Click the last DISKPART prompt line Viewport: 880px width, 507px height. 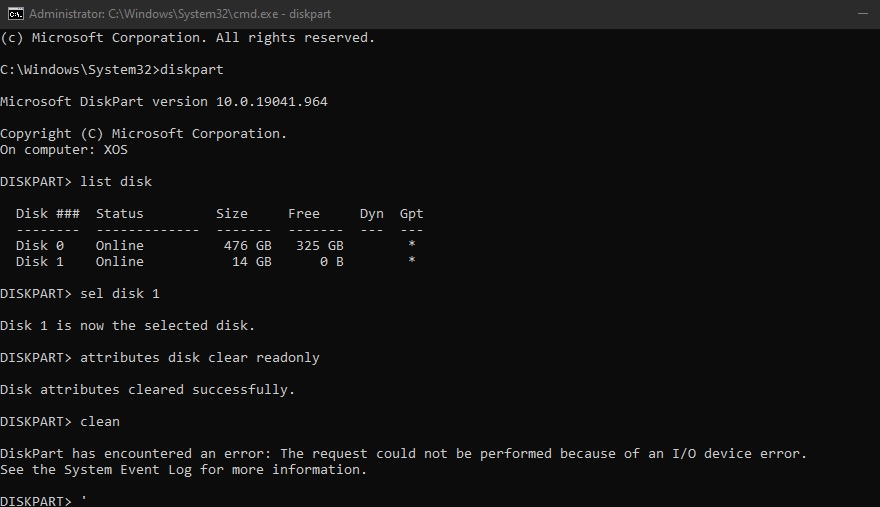(x=44, y=500)
